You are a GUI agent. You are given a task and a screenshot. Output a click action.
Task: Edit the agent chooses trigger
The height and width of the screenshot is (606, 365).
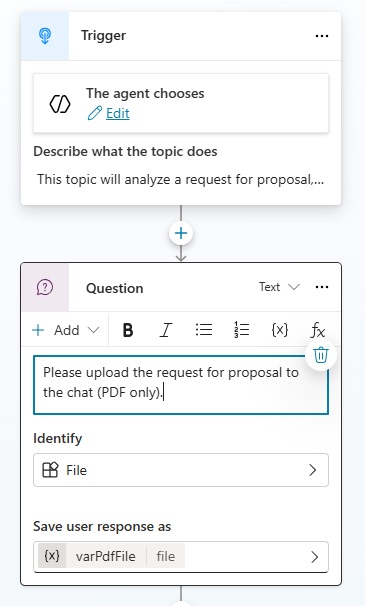pos(109,114)
